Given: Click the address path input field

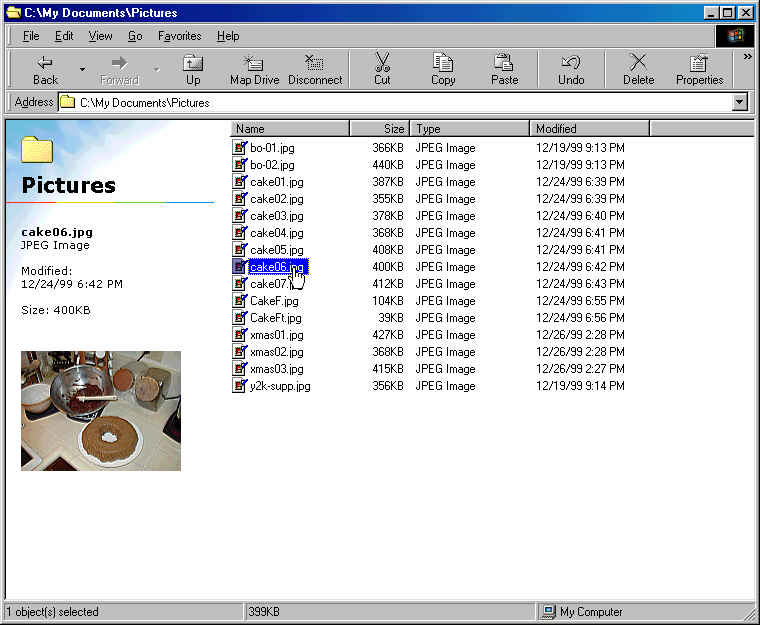Looking at the screenshot, I should click(x=400, y=102).
